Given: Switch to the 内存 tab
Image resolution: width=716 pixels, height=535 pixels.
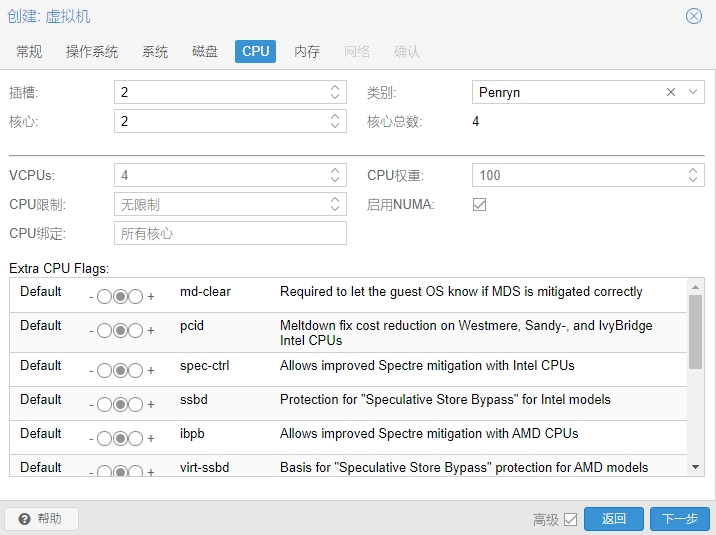Looking at the screenshot, I should point(307,51).
